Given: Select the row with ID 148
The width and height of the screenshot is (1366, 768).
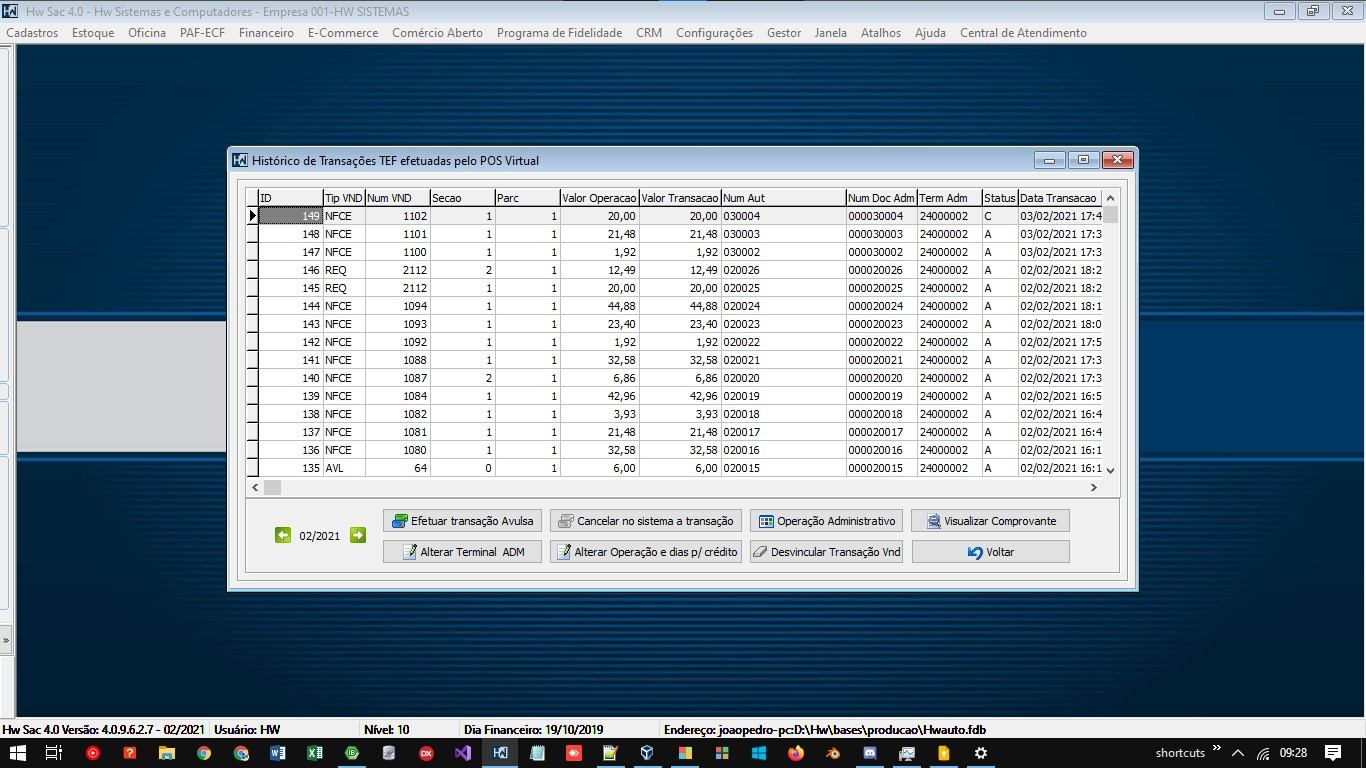Looking at the screenshot, I should click(x=675, y=234).
